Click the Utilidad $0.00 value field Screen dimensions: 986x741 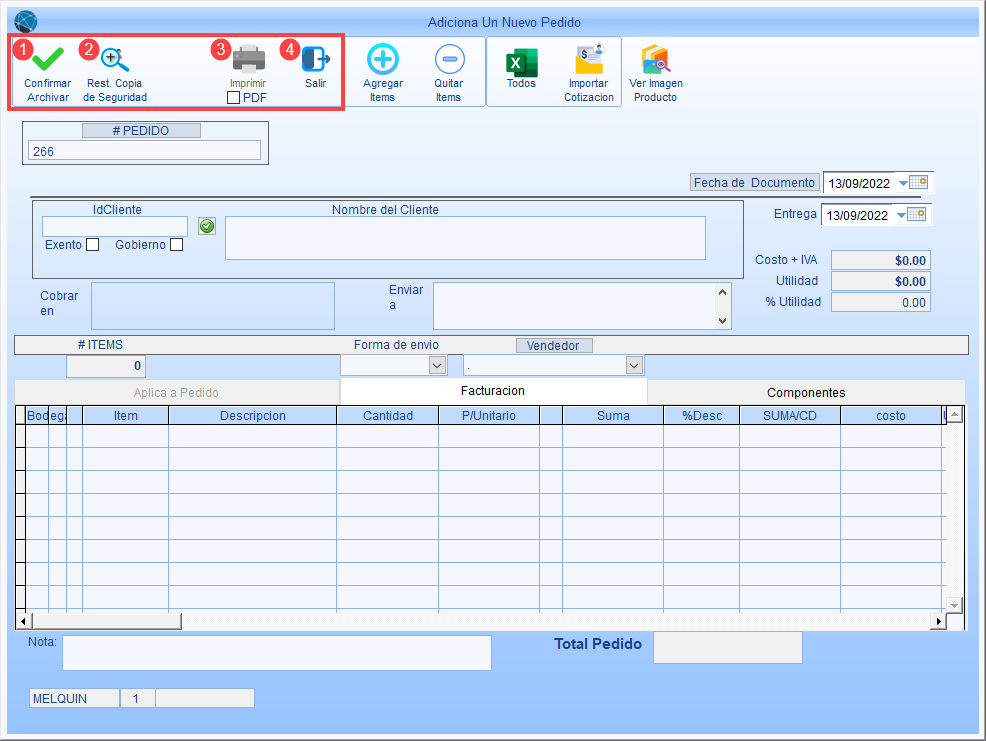(x=880, y=281)
